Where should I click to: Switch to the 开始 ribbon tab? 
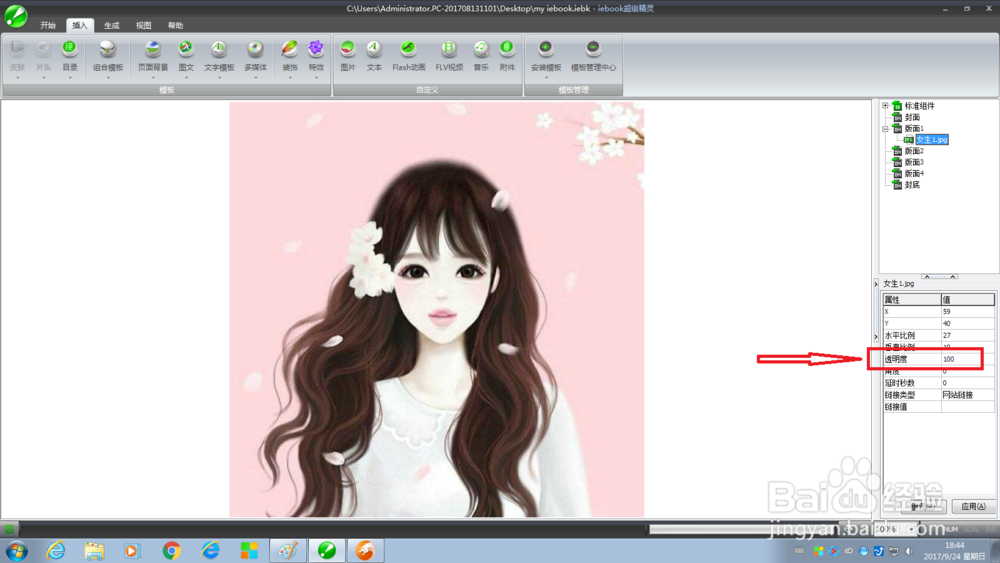coord(48,26)
